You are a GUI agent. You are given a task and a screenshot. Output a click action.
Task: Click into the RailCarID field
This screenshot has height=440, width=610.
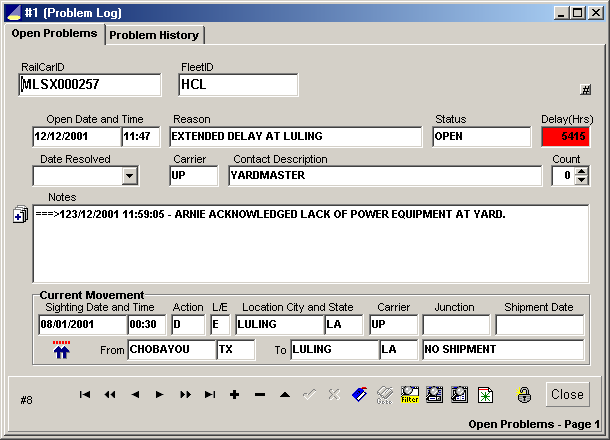click(x=89, y=85)
